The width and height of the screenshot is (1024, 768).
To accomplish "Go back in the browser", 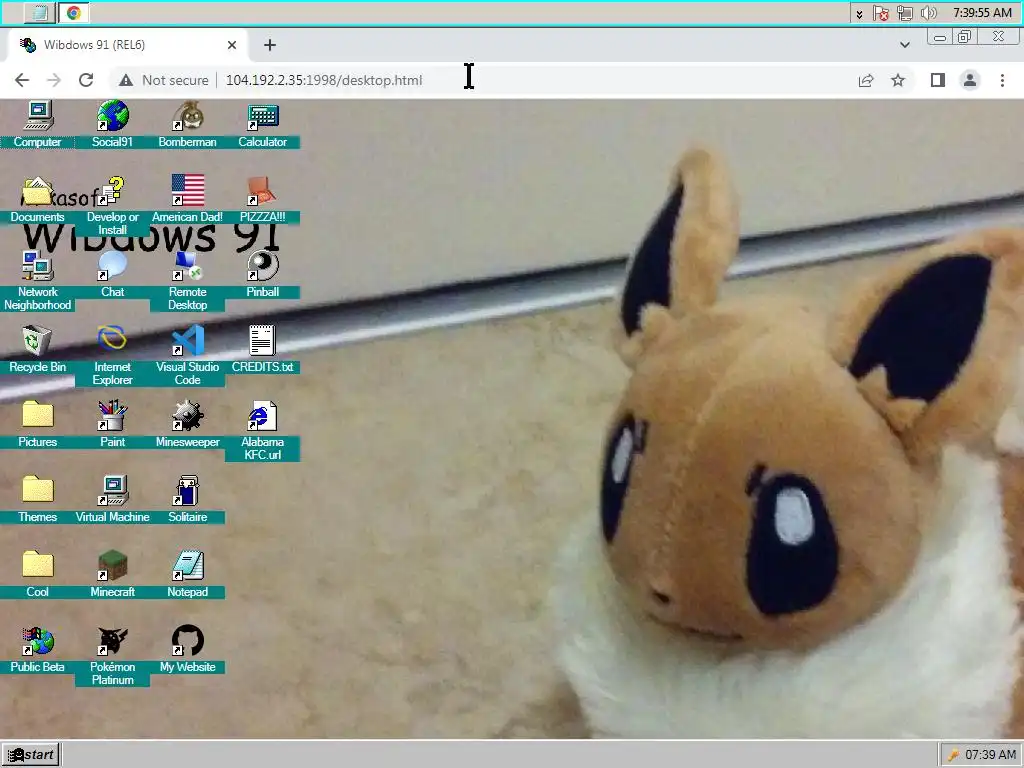I will pyautogui.click(x=22, y=80).
